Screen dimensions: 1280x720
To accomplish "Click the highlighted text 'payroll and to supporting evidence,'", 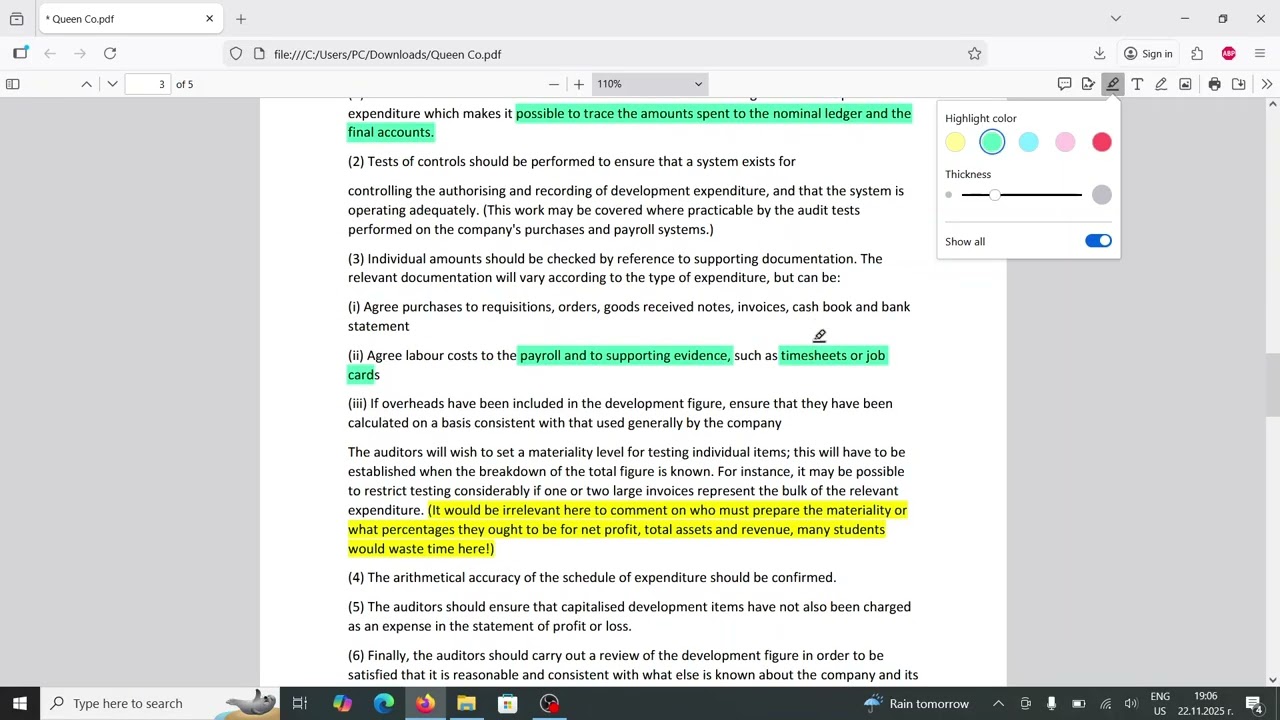I will 625,355.
